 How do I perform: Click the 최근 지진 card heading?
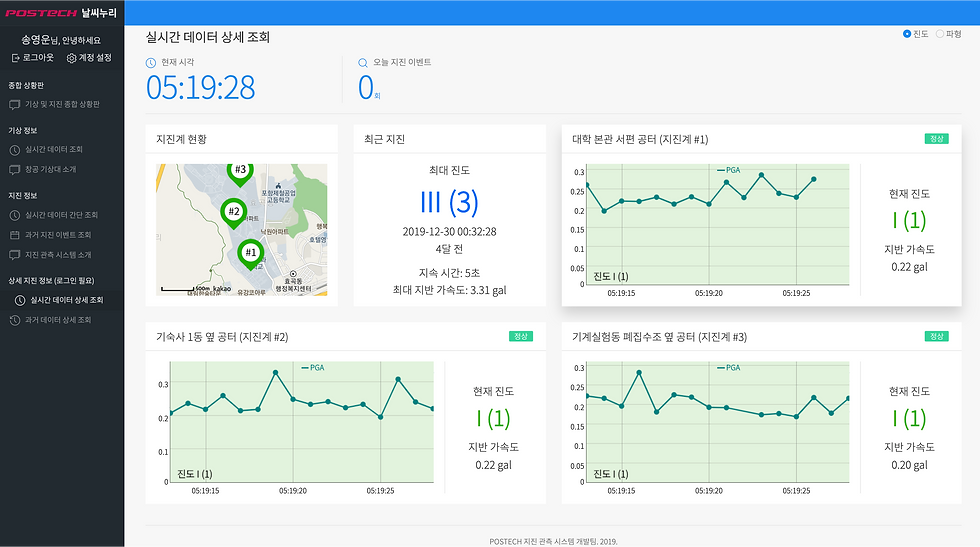pos(384,139)
